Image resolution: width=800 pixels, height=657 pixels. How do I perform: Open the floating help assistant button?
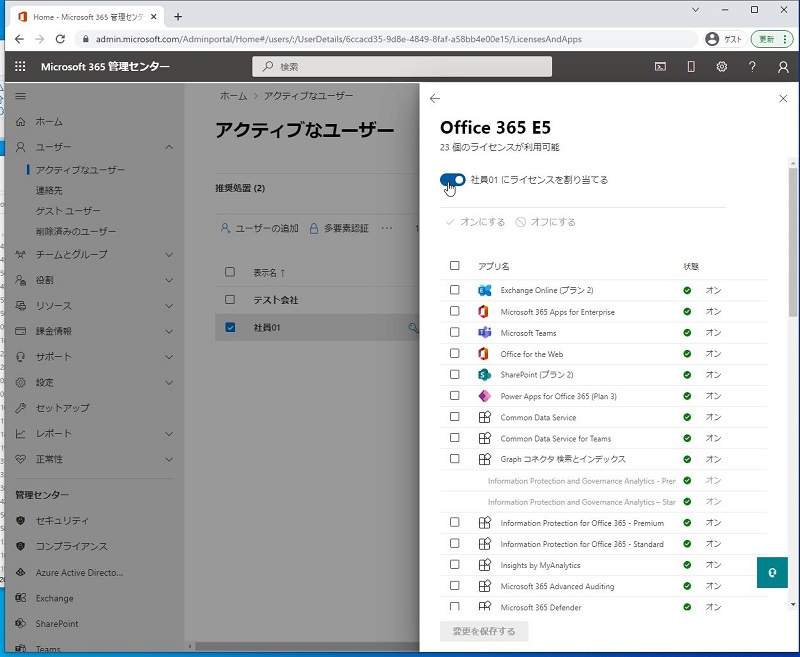tap(772, 572)
